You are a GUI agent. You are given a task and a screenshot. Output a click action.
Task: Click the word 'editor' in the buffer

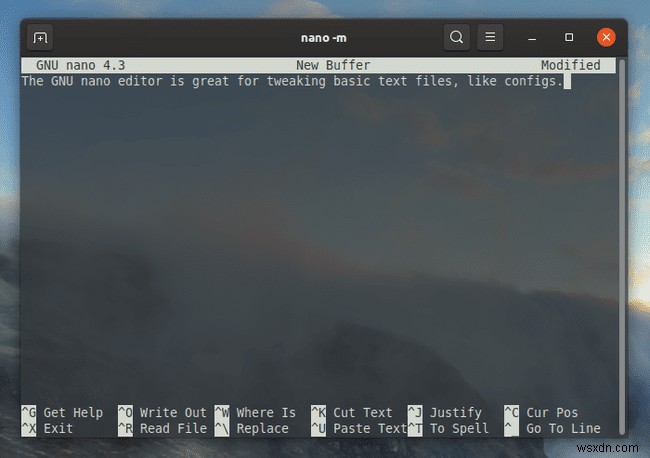tap(140, 81)
